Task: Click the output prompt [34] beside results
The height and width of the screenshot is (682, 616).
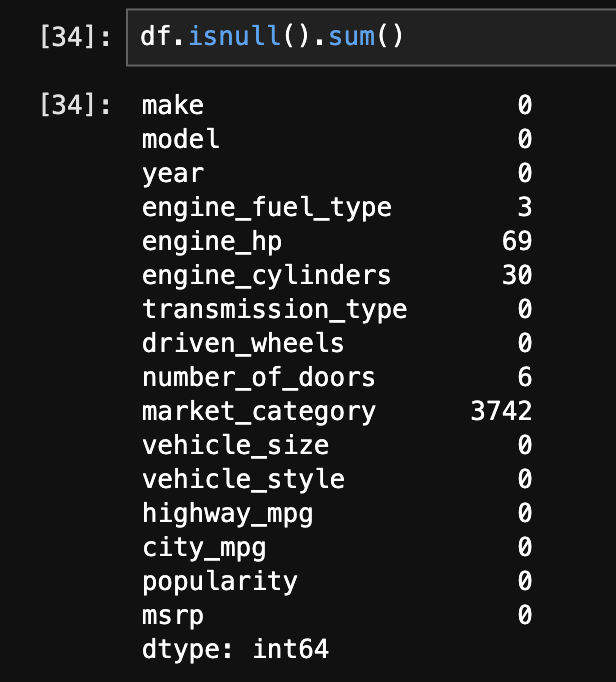Action: pyautogui.click(x=75, y=105)
